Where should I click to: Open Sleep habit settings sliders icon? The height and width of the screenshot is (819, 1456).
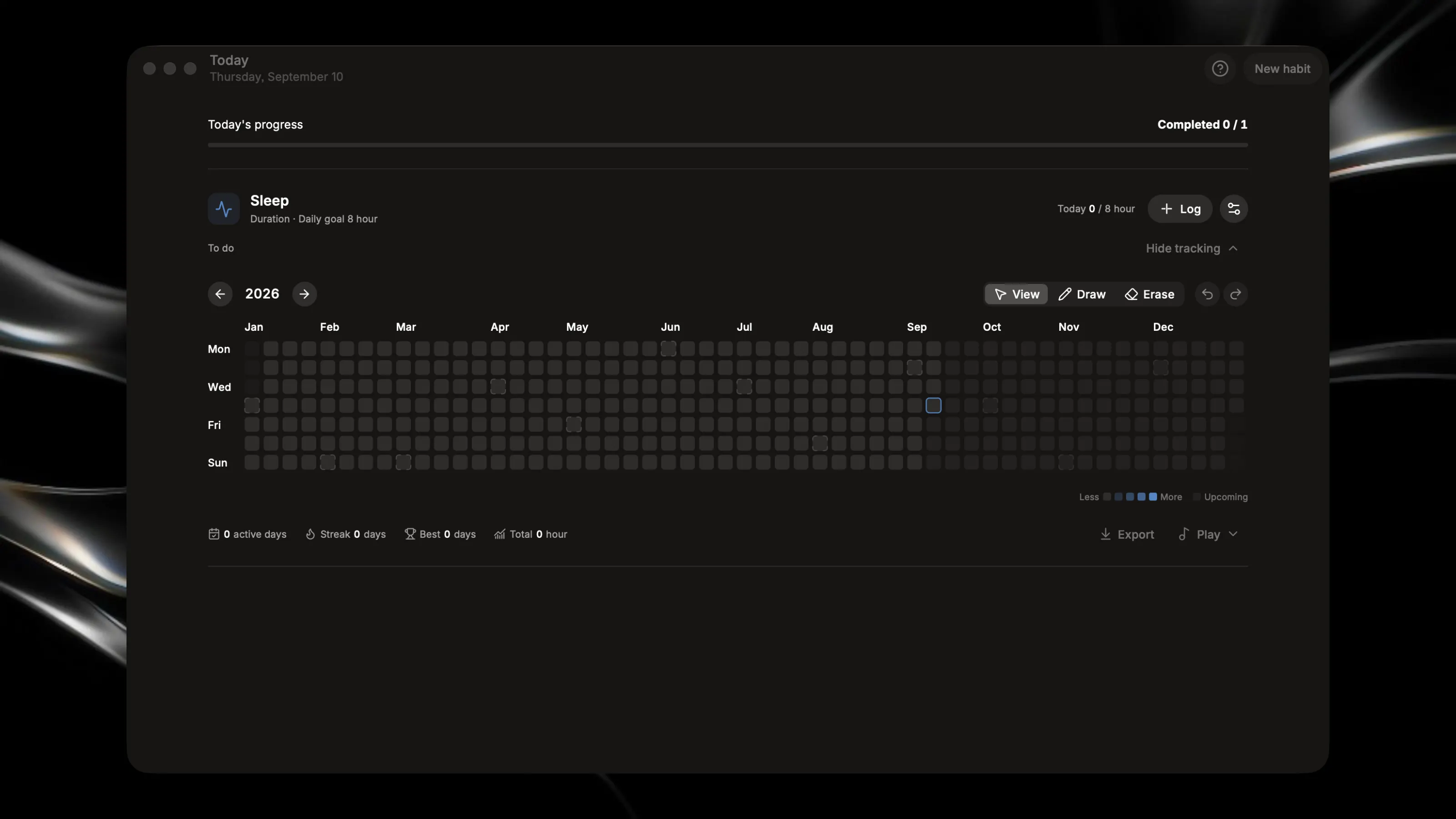coord(1234,208)
